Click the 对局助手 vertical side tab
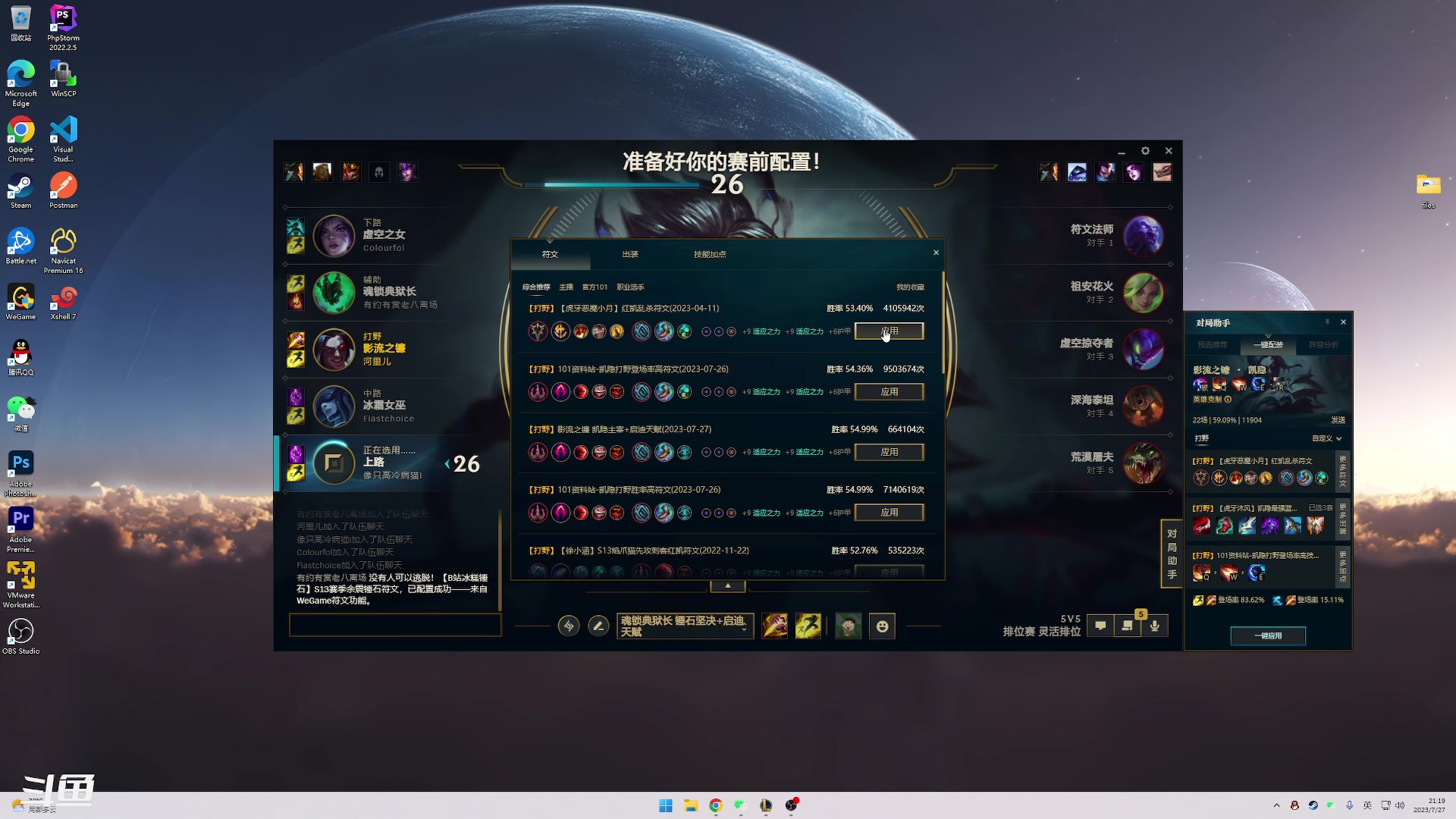Viewport: 1456px width, 819px height. (1172, 554)
